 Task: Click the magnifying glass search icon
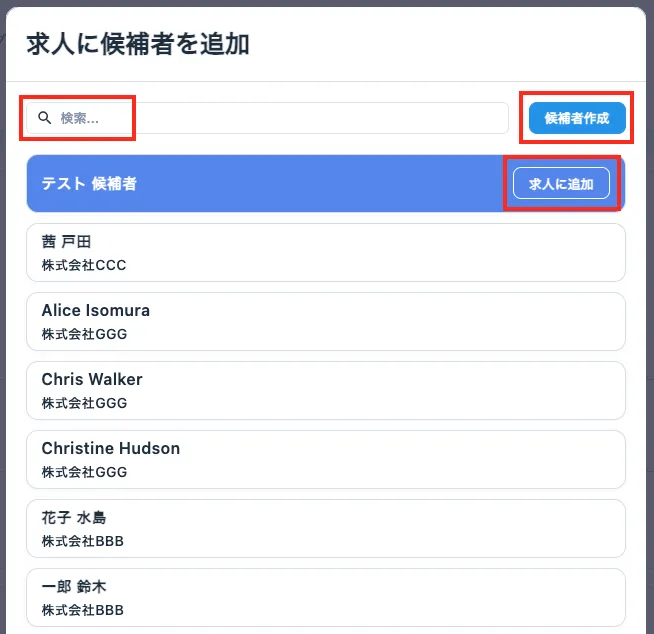pos(44,118)
